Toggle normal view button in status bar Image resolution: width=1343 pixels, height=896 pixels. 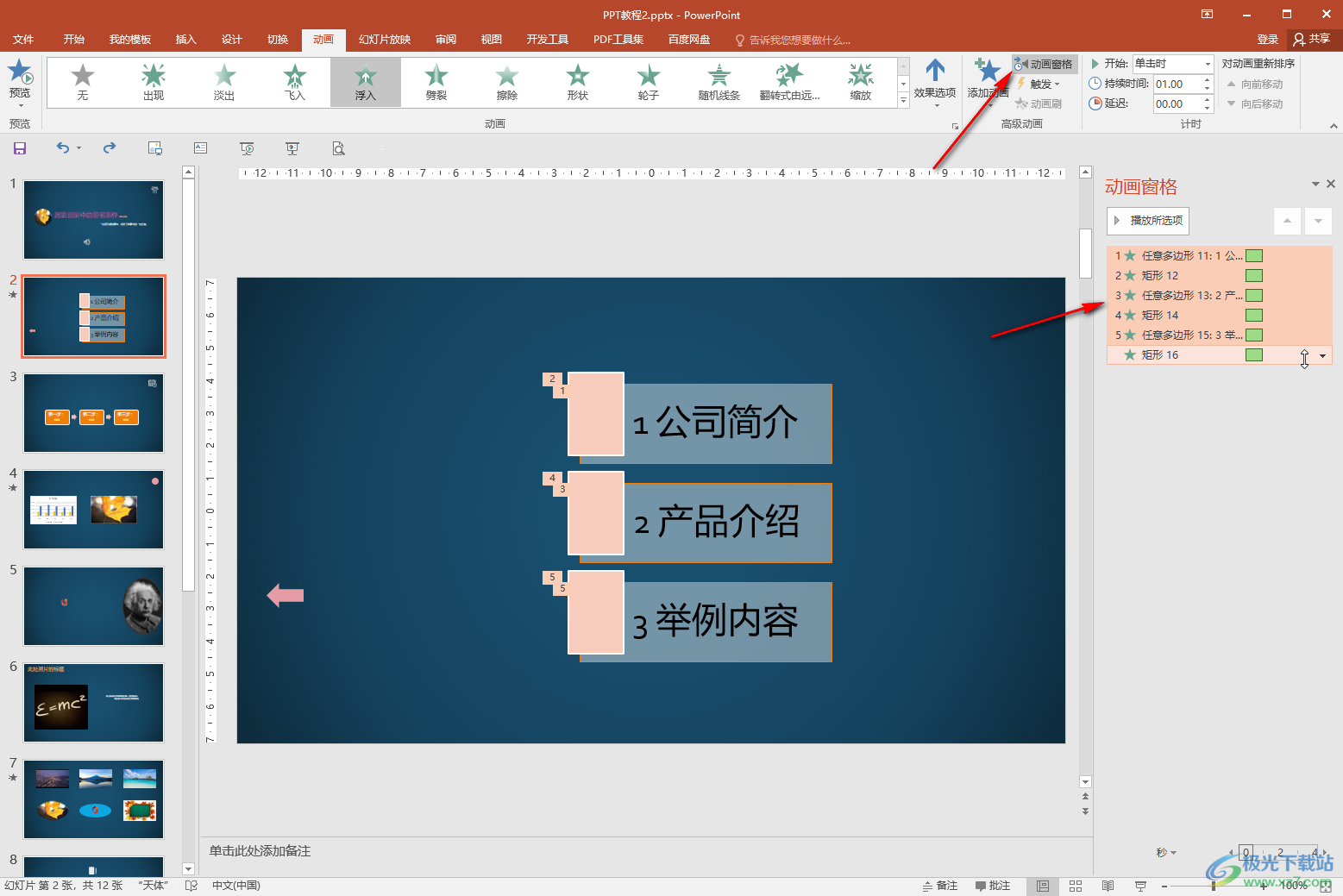[x=1043, y=886]
